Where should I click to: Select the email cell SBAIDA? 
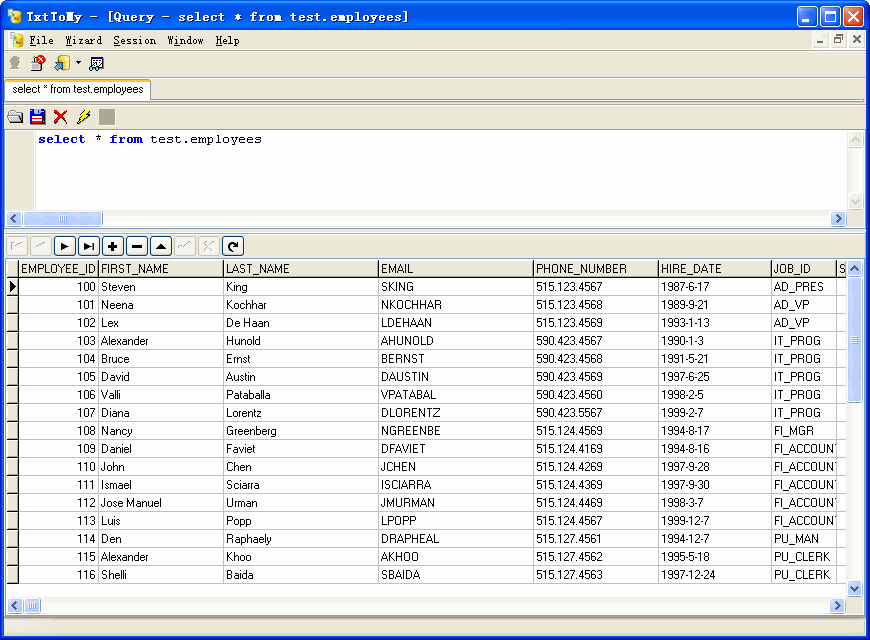pyautogui.click(x=456, y=575)
